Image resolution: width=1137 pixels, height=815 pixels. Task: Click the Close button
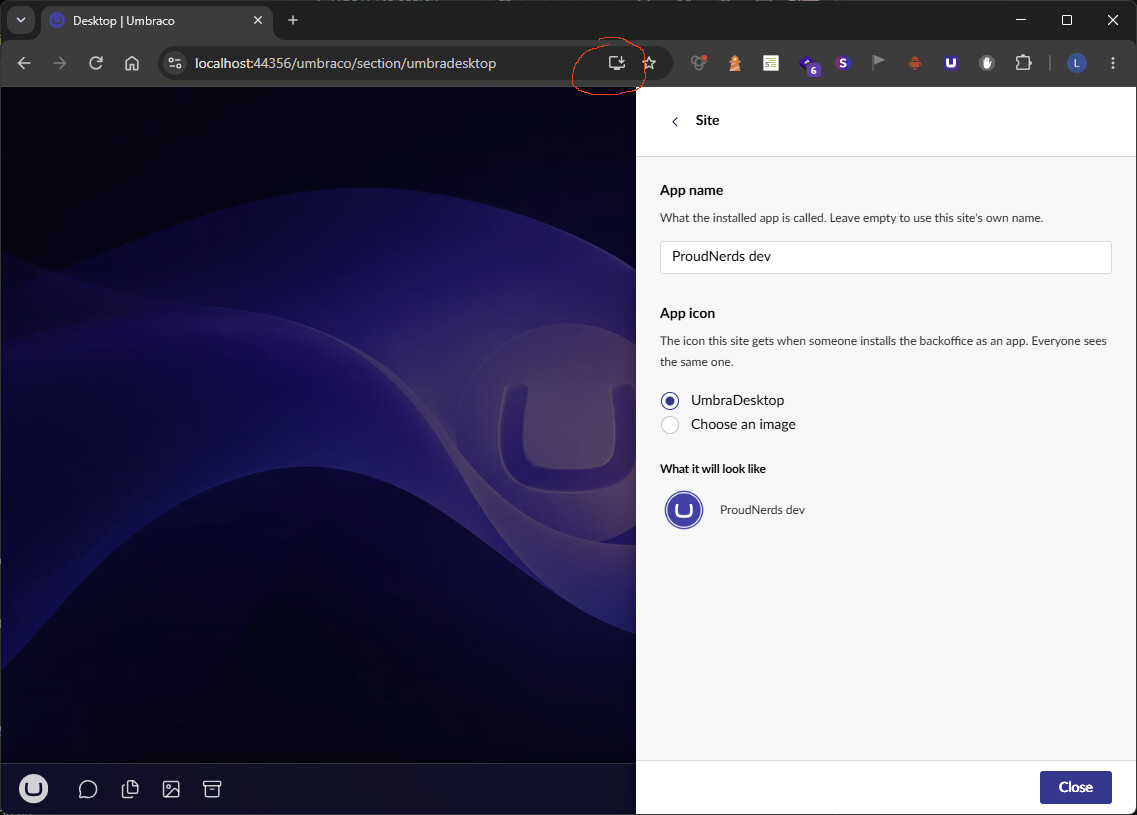tap(1075, 787)
